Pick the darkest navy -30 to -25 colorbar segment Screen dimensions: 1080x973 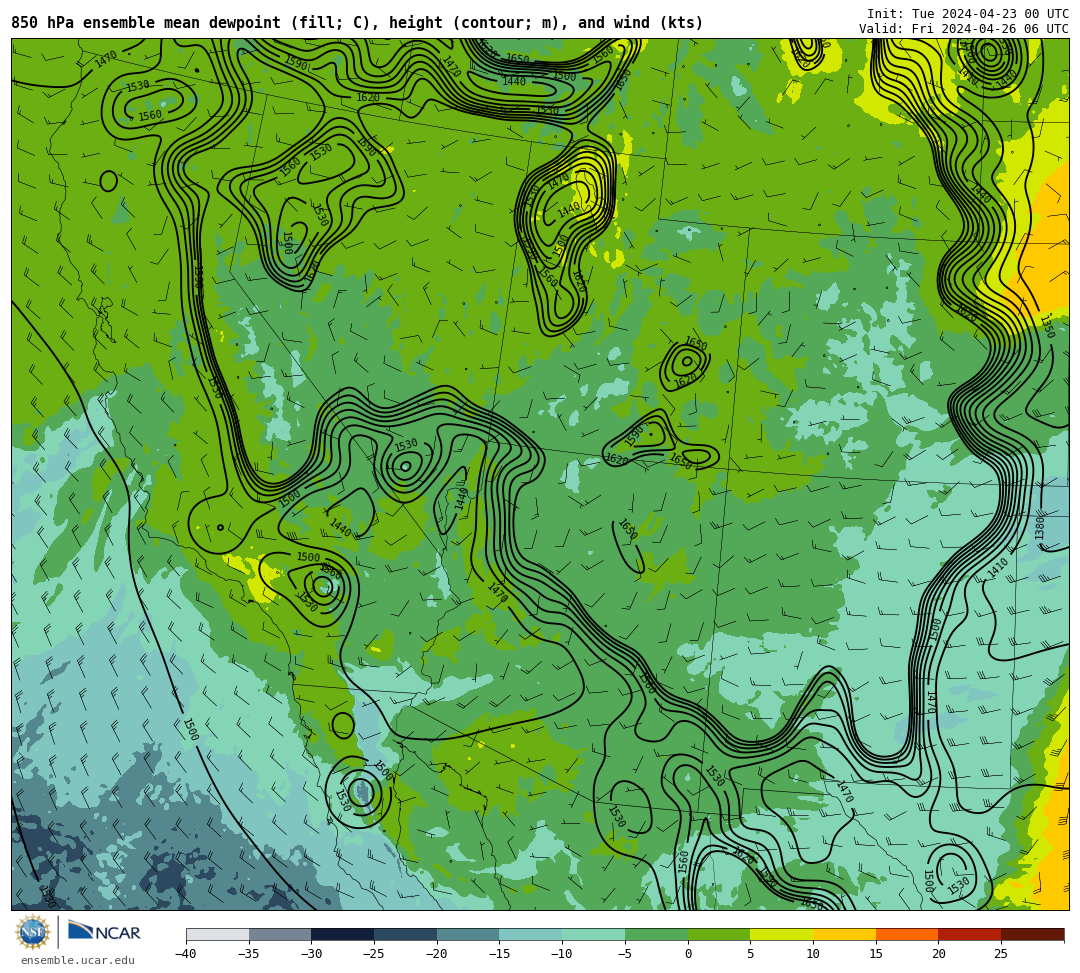343,934
